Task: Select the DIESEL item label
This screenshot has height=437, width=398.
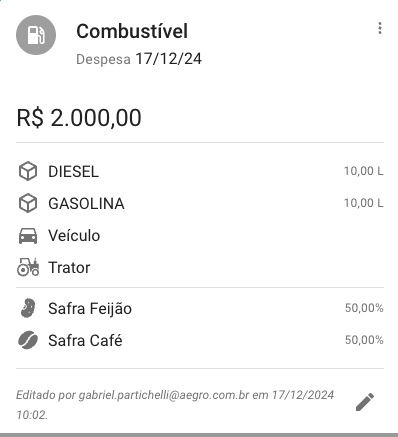Action: click(x=73, y=172)
